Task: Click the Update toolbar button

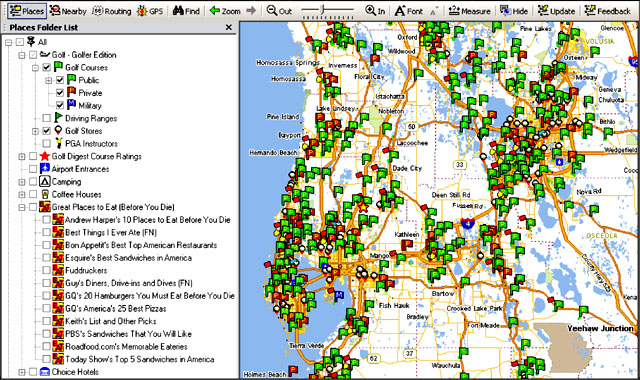Action: tap(556, 11)
